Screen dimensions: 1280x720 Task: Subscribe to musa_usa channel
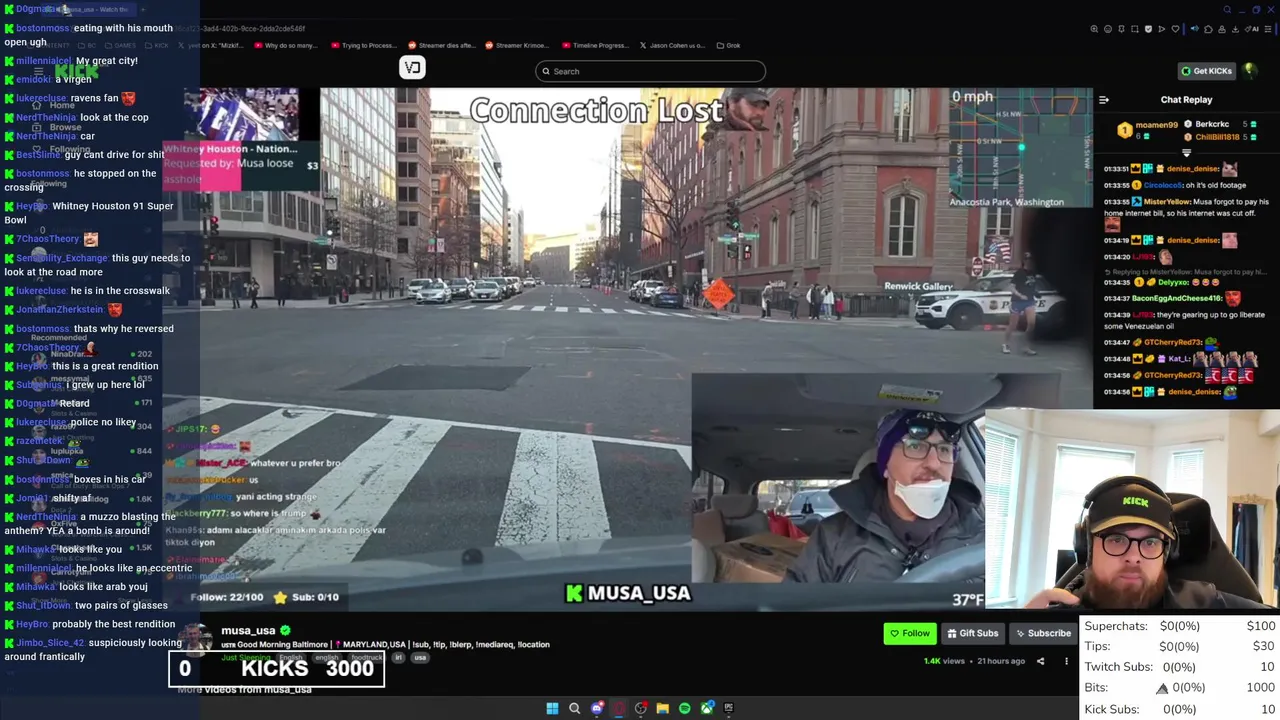[x=1042, y=633]
